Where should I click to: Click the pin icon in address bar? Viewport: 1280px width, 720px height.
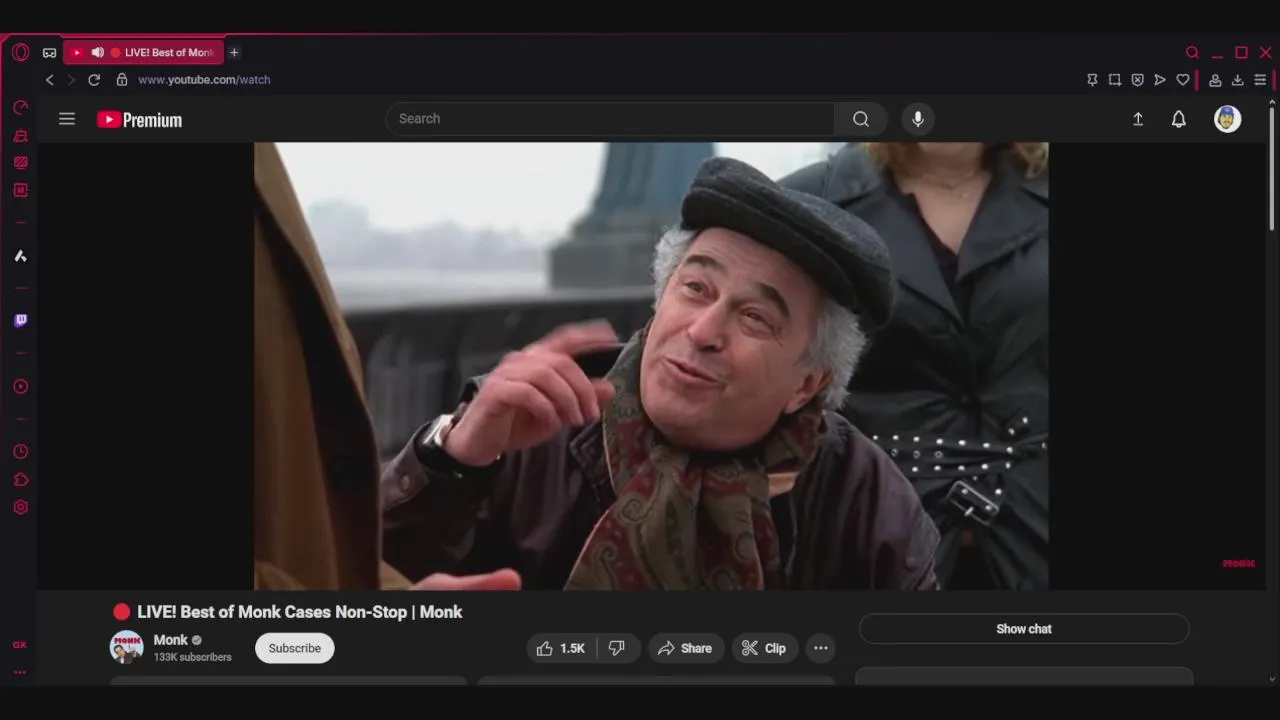click(x=1092, y=80)
